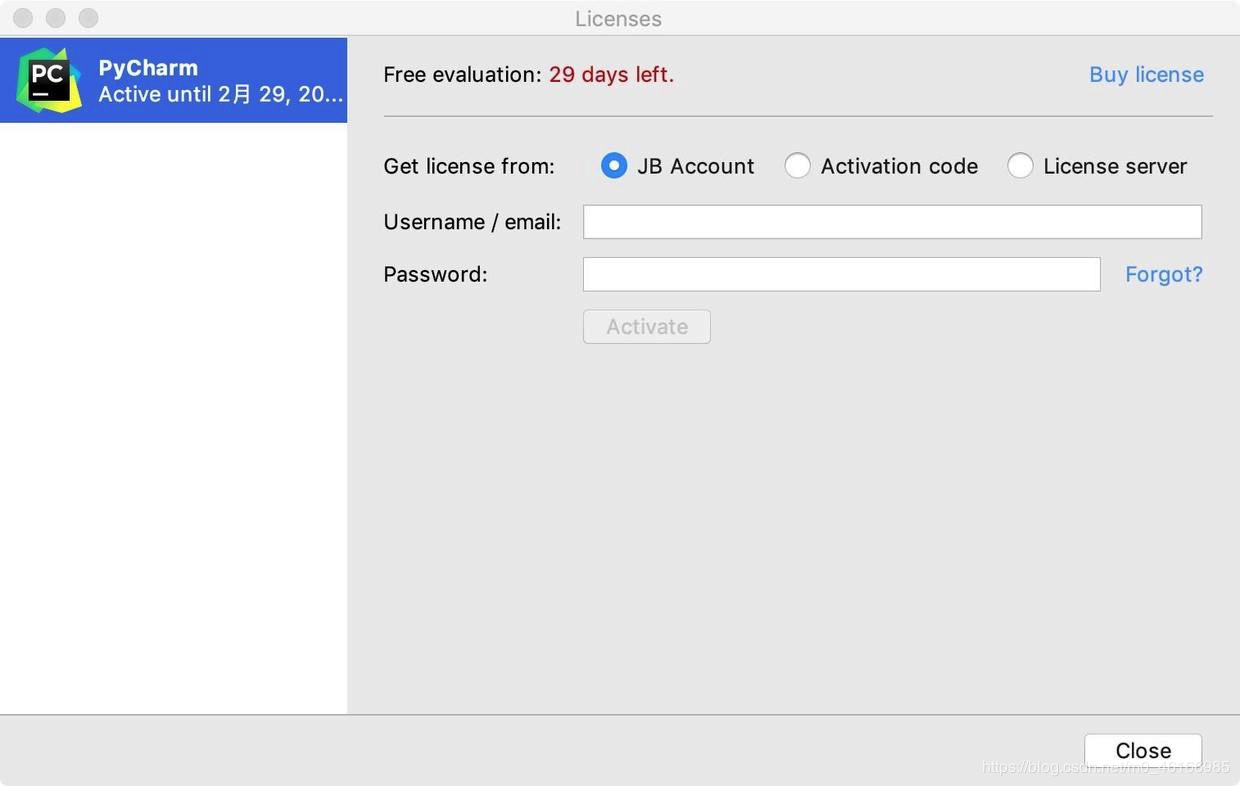Click into the Password input field

(x=841, y=274)
